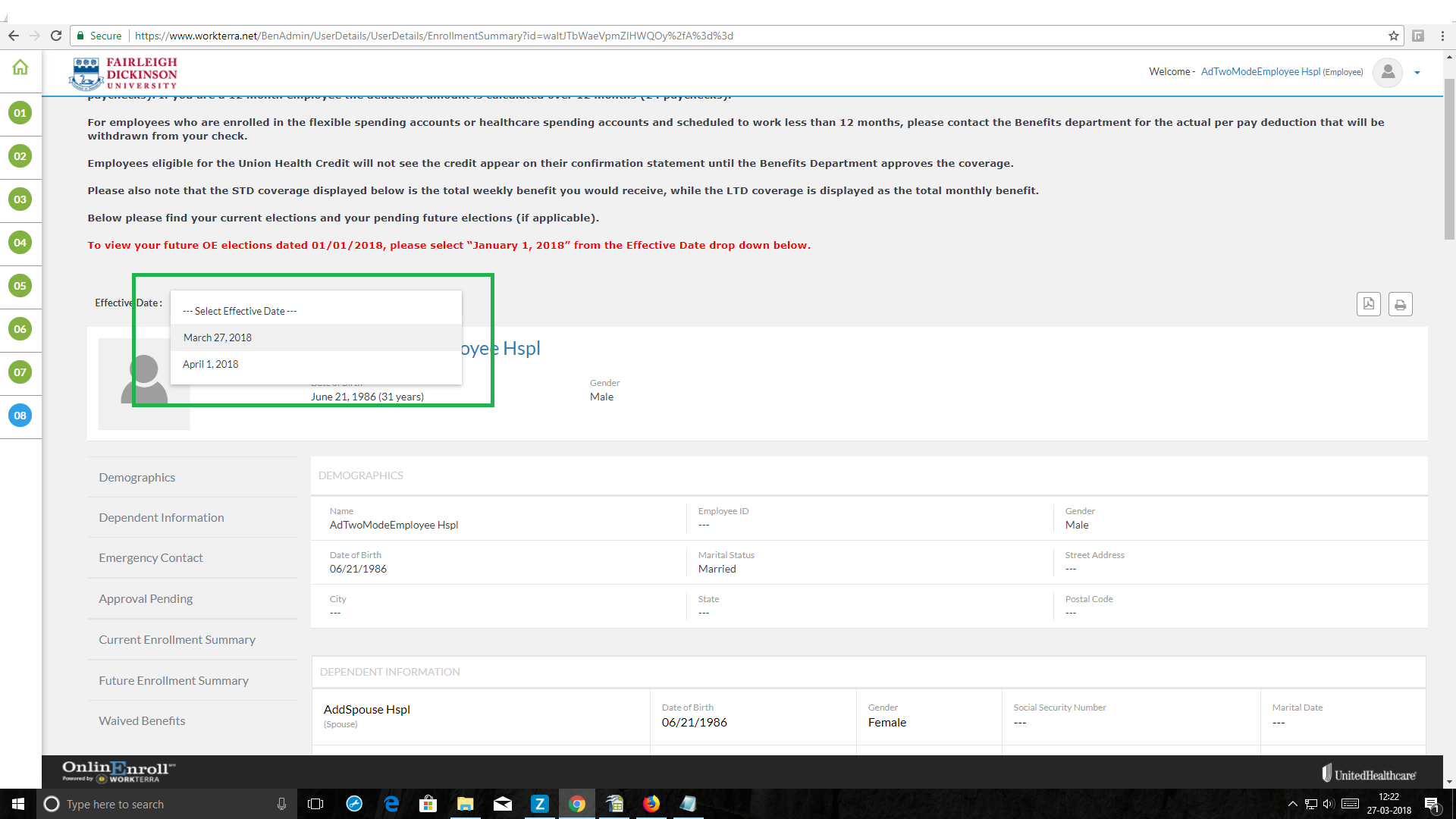Click the microphone in taskbar search
The height and width of the screenshot is (819, 1456).
(x=282, y=804)
